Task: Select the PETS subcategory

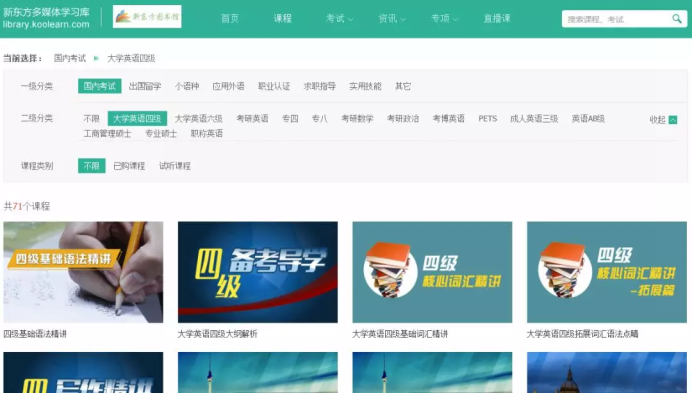Action: pyautogui.click(x=487, y=119)
